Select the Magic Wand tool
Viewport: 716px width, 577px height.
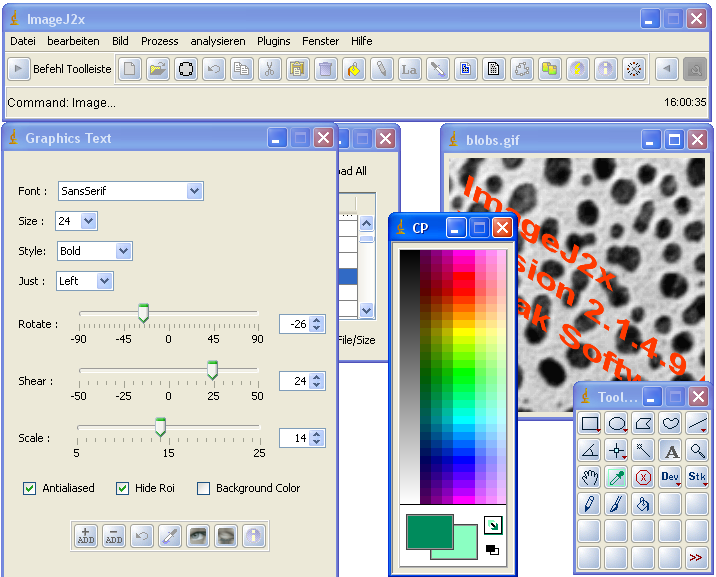point(643,451)
